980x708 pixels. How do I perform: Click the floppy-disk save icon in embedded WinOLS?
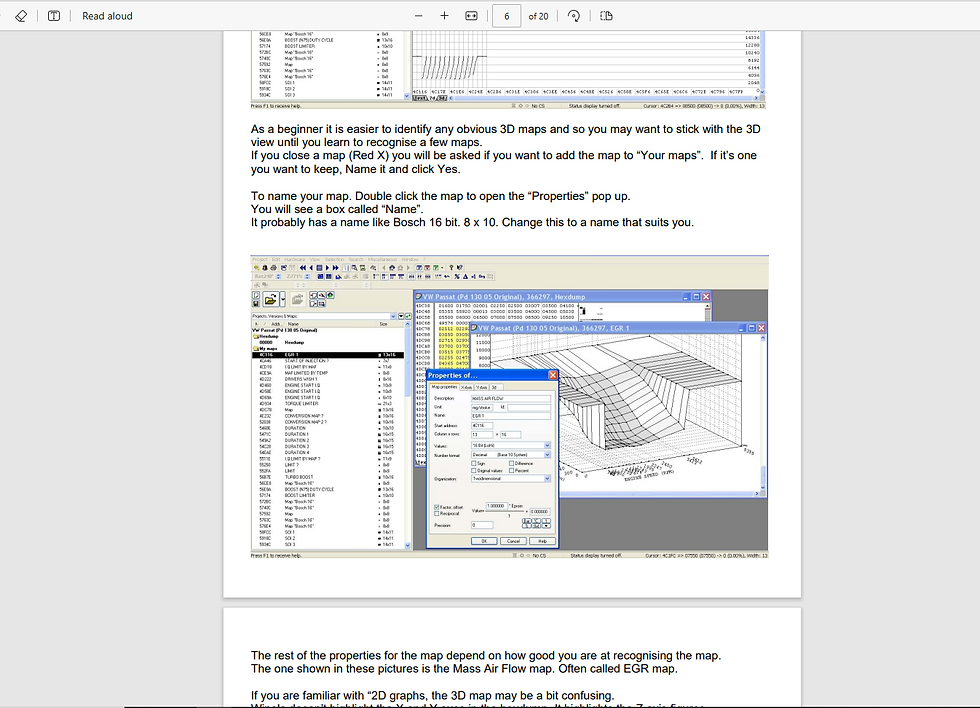(x=256, y=304)
